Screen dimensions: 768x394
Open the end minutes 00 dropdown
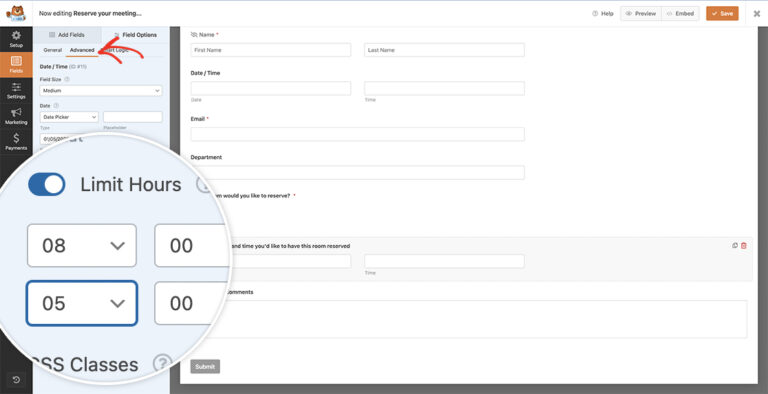[191, 303]
